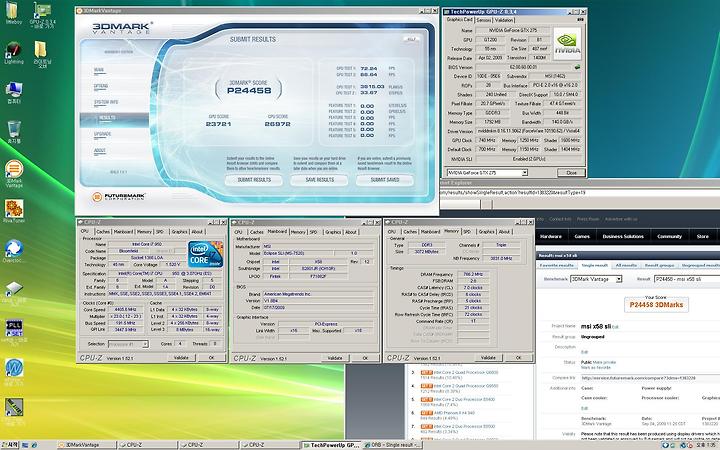This screenshot has width=720, height=450.
Task: Open the PLL SET desktop shortcut
Action: click(14, 332)
